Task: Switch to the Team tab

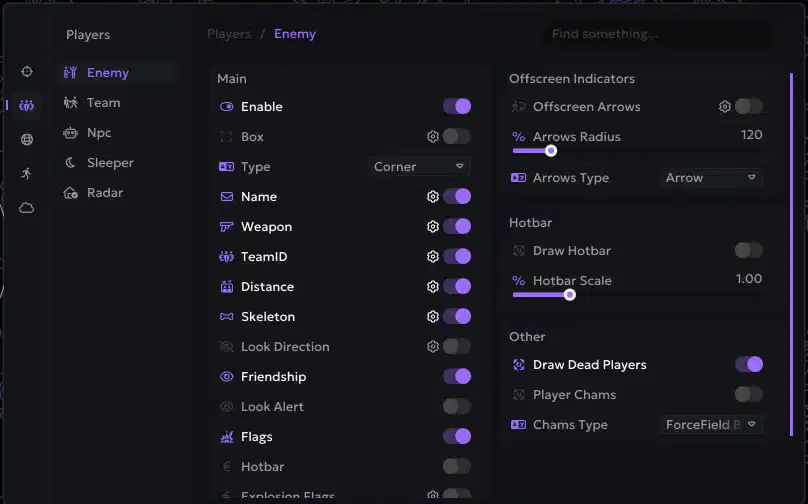Action: coord(103,103)
